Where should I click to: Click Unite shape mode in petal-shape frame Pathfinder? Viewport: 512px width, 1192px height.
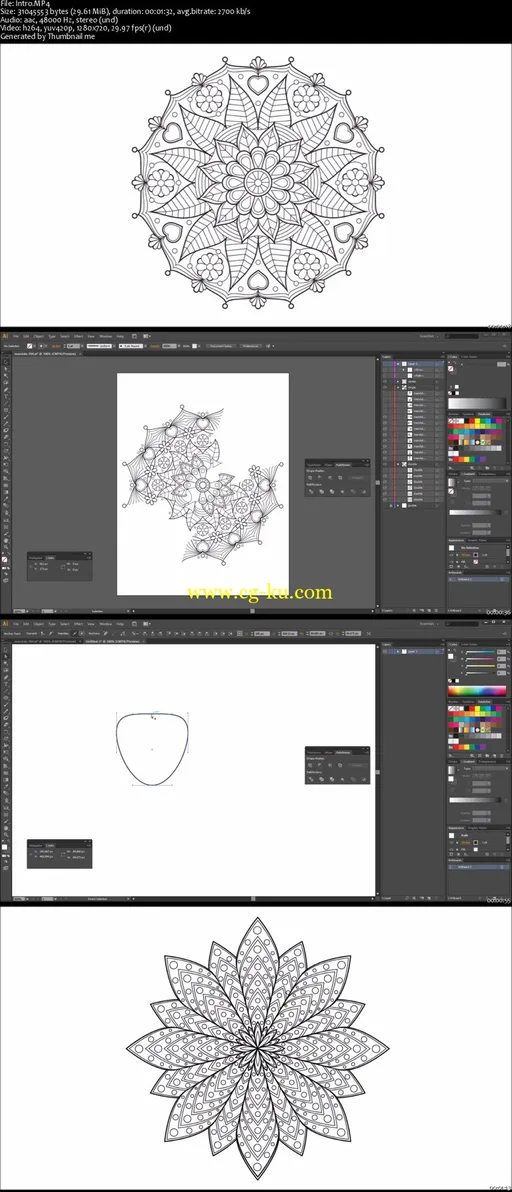click(310, 766)
